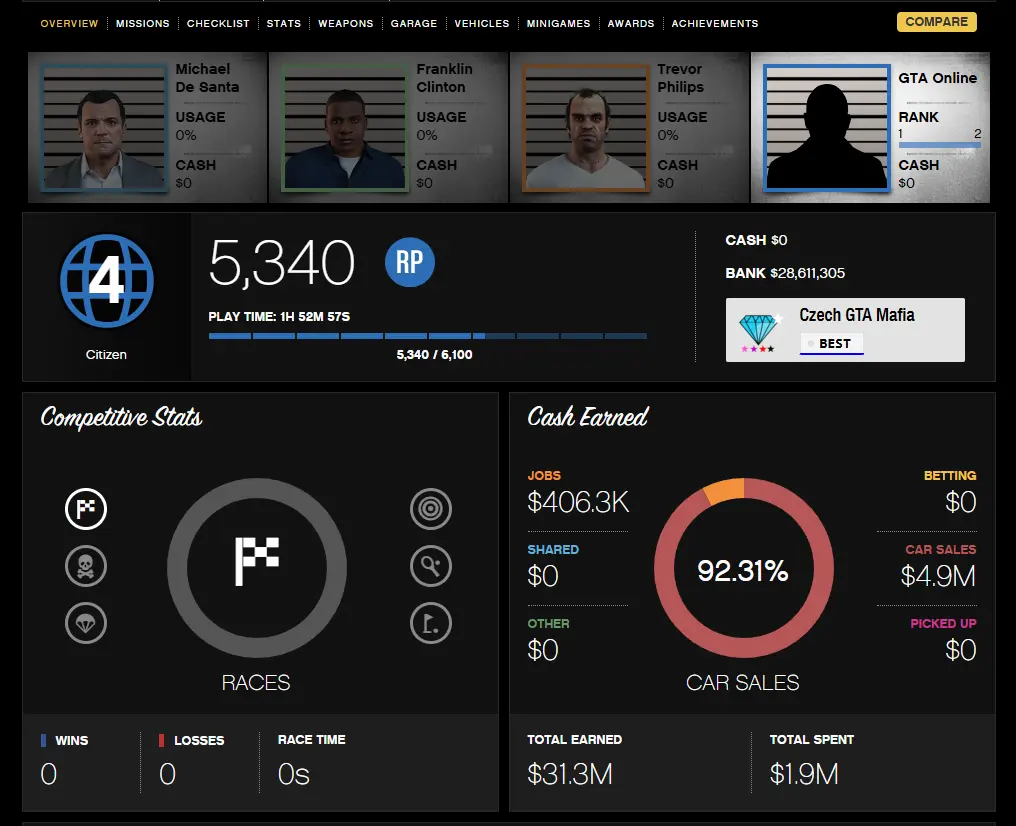Click the yellow Compare button
The width and height of the screenshot is (1016, 826).
pos(936,22)
